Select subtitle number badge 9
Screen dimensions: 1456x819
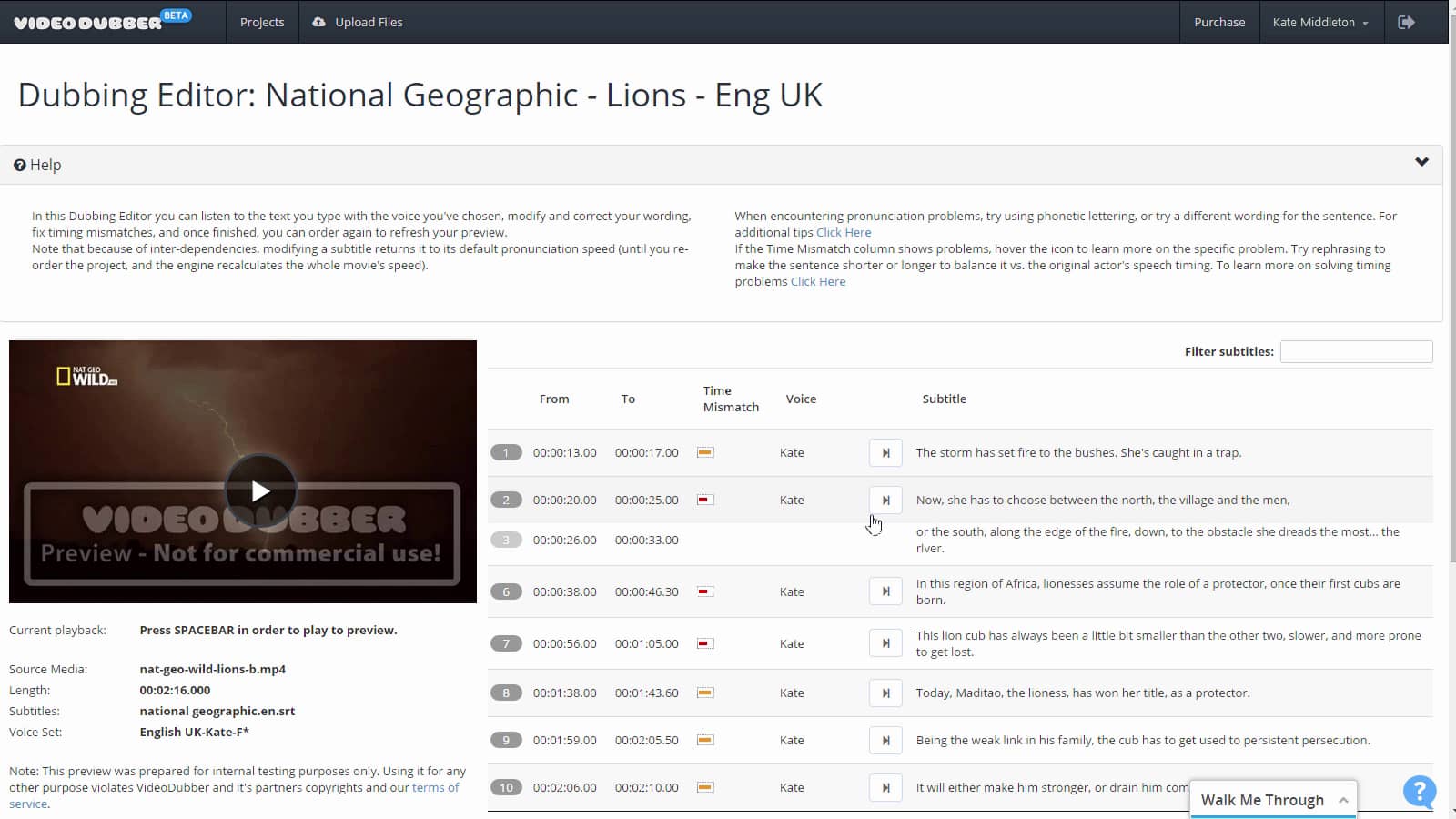(x=506, y=740)
